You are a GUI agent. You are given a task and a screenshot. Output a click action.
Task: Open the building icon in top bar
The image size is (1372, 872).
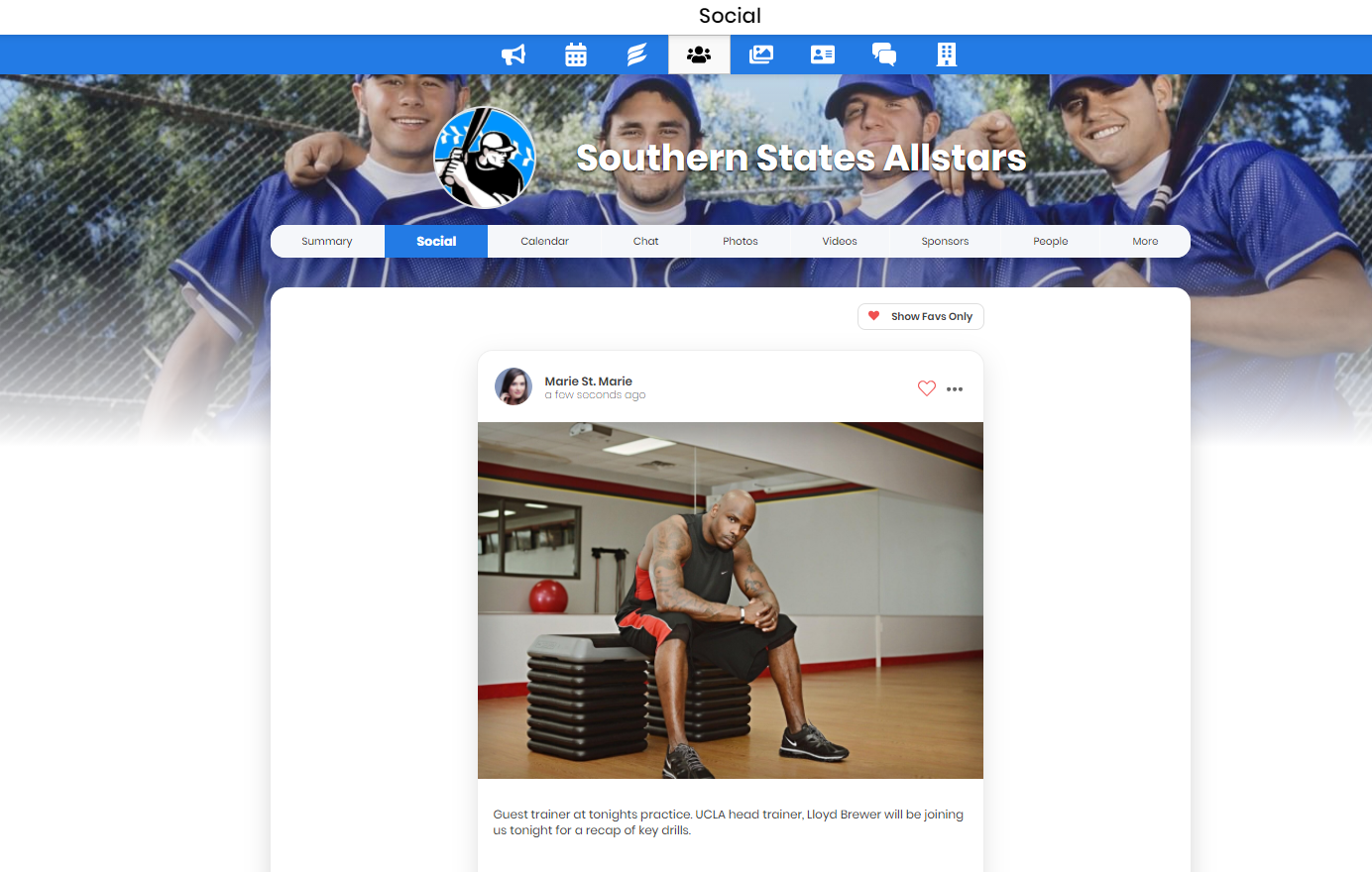tap(947, 54)
